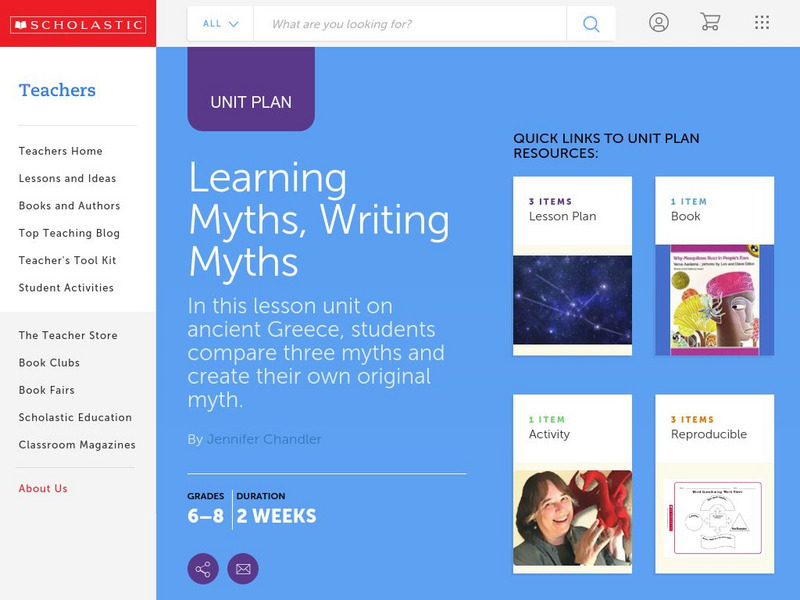Open Scholastic Education link
Screen dimensions: 800x600
[x=76, y=417]
